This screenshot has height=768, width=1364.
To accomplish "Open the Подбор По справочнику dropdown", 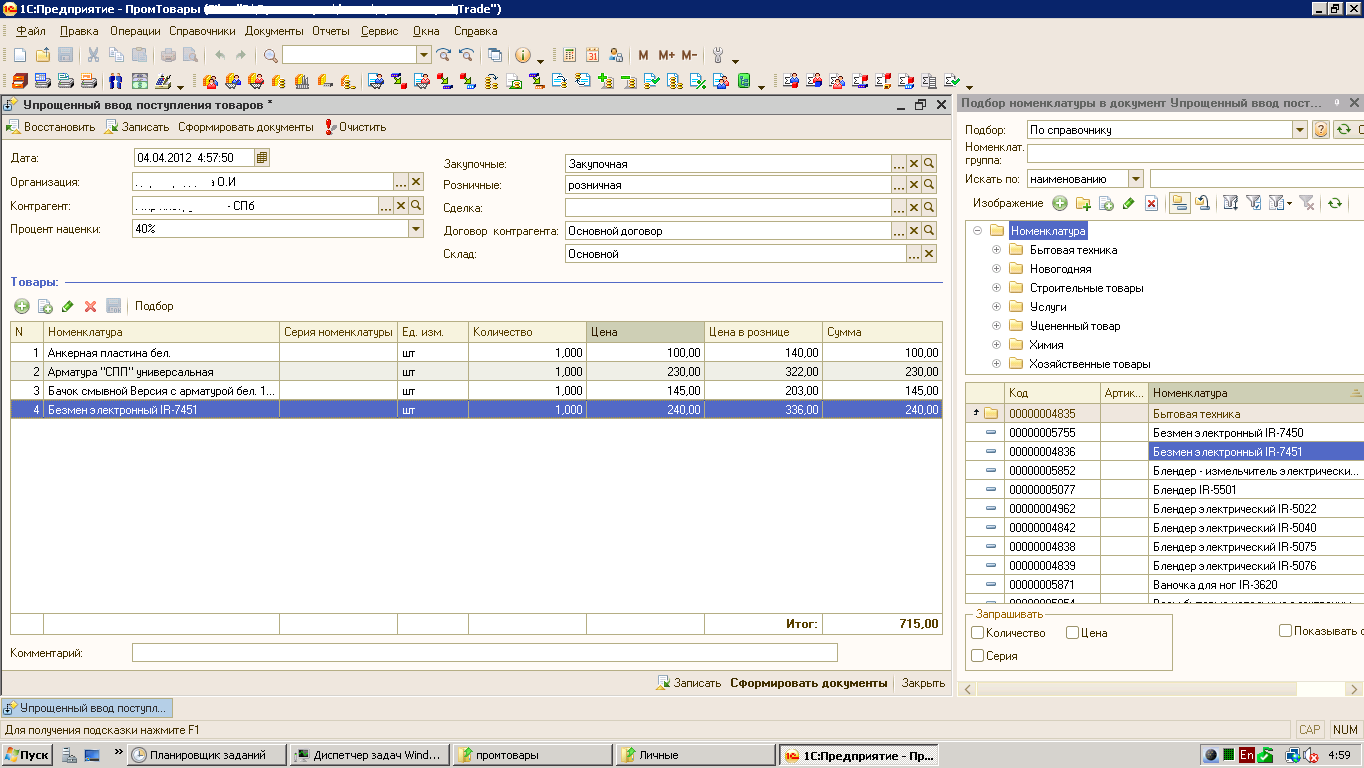I will tap(1299, 130).
